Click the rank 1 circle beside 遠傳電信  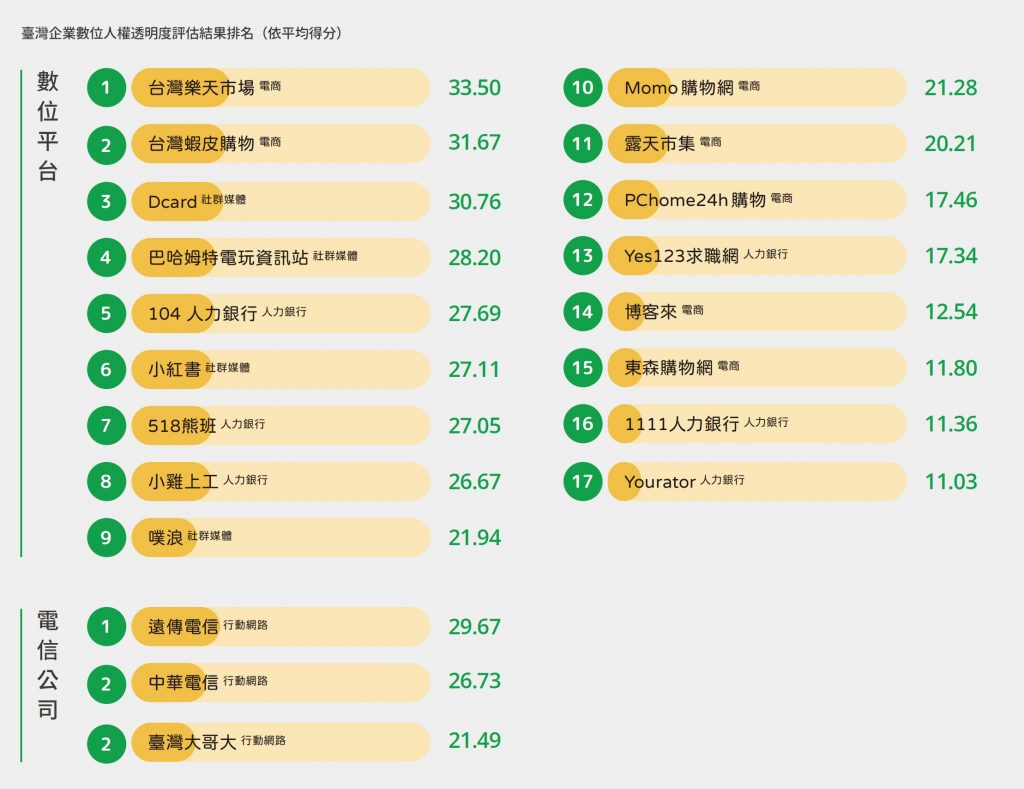(x=106, y=627)
